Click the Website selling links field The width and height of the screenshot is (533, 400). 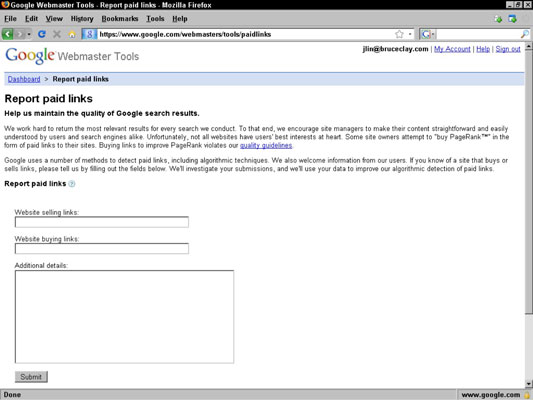(102, 222)
